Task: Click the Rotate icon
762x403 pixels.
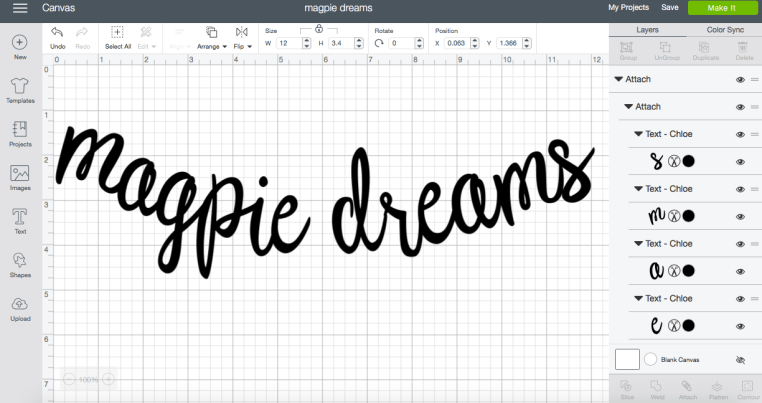Action: tap(379, 43)
